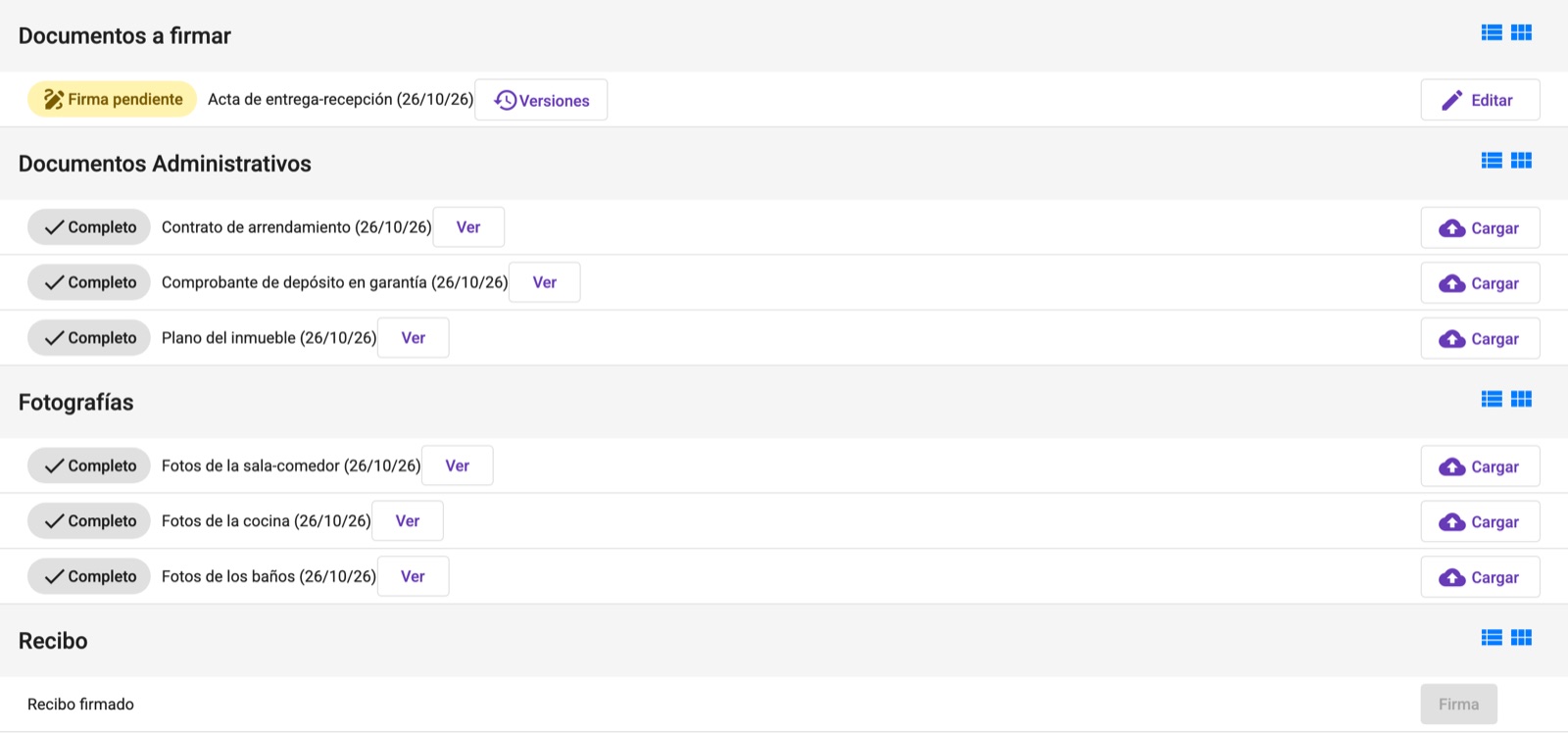Switch Documentos Administrativos to grid view

[1521, 160]
